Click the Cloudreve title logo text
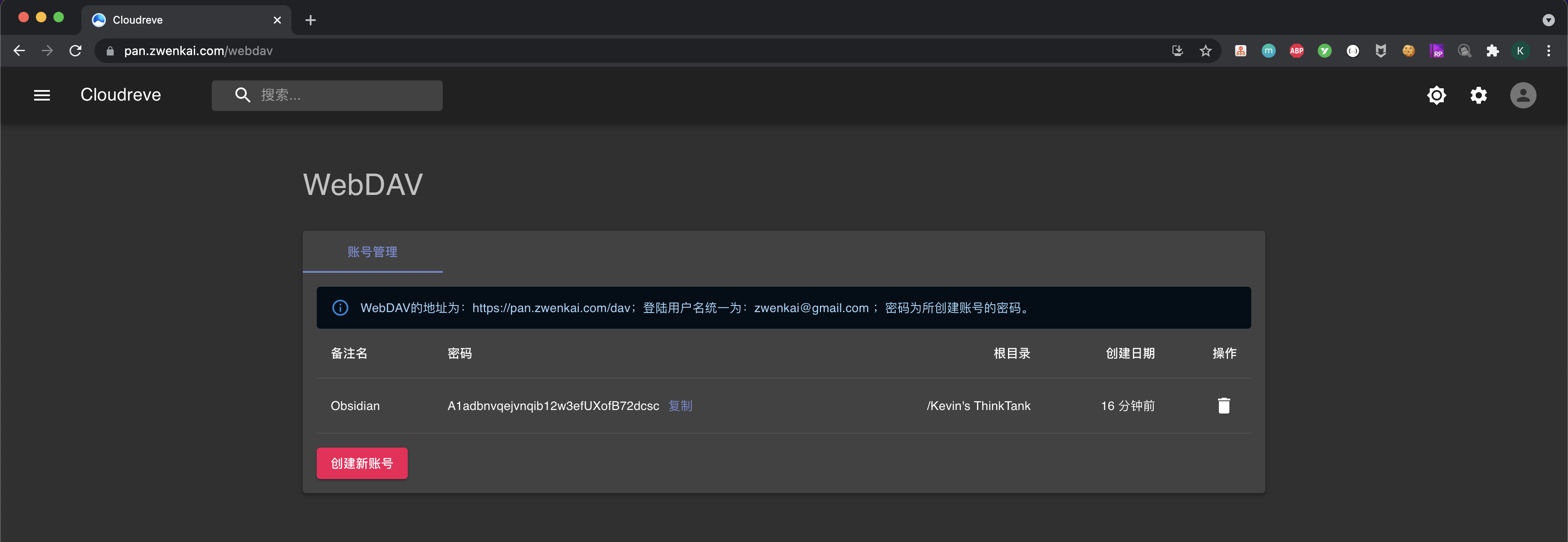Viewport: 1568px width, 542px height. (120, 95)
